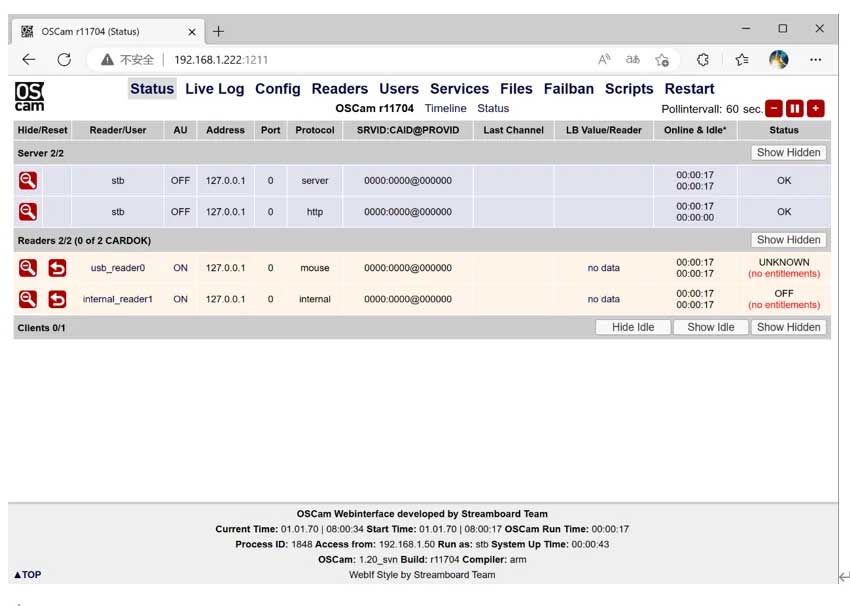
Task: Reset the internal_reader1 reader
Action: coord(57,299)
